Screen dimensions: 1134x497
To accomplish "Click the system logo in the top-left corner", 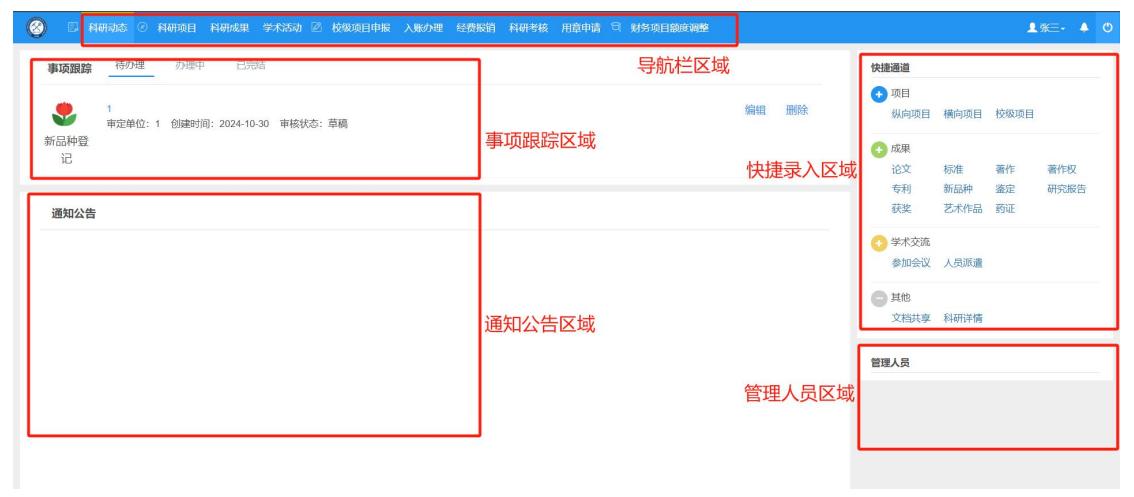I will click(37, 27).
